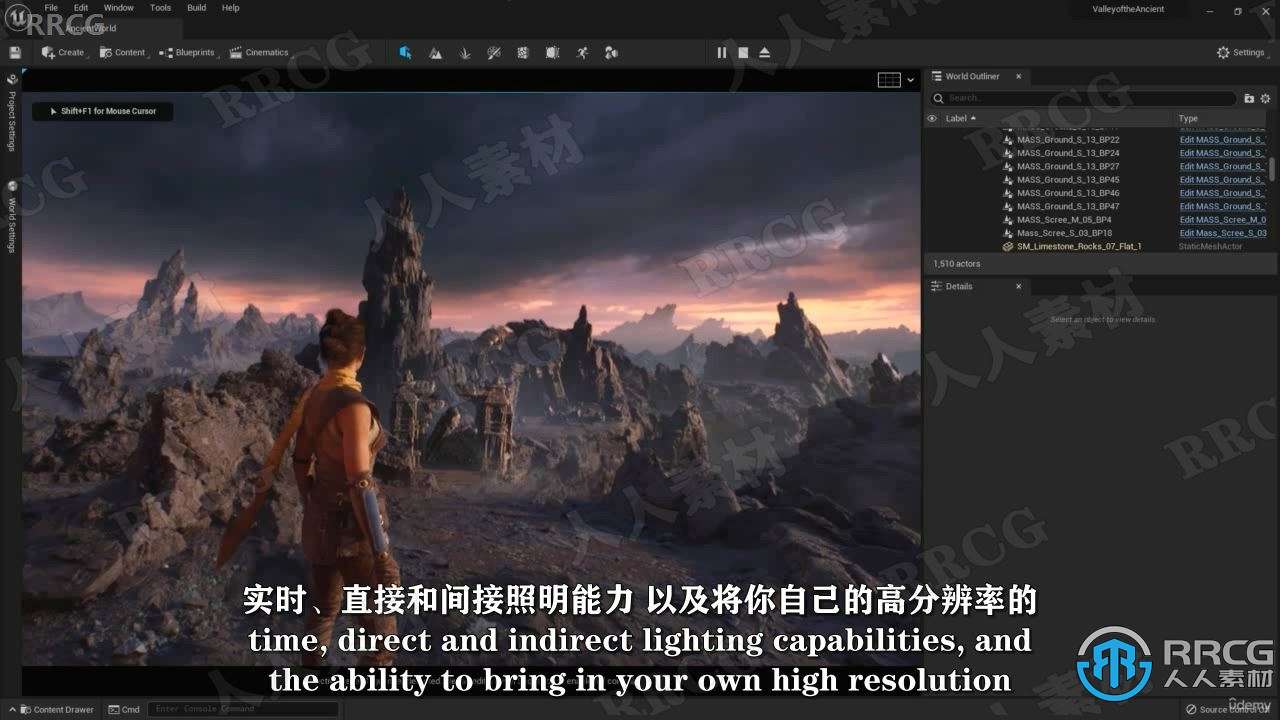Open the Cmd console type dropdown
This screenshot has width=1280, height=720.
click(125, 710)
